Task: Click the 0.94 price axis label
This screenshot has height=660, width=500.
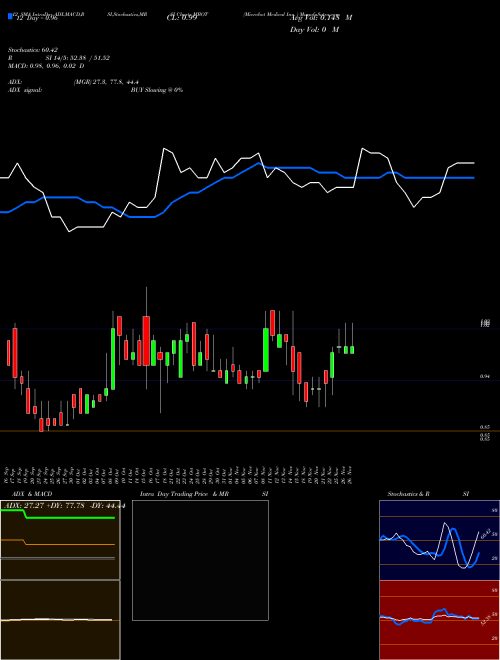Action: (x=484, y=376)
